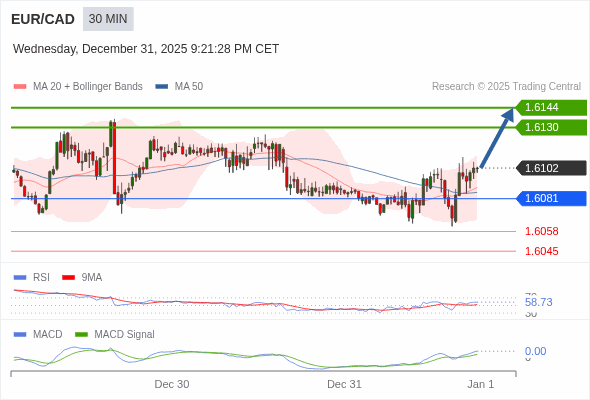Click the MACD legend swatch
The image size is (590, 400).
click(x=20, y=335)
